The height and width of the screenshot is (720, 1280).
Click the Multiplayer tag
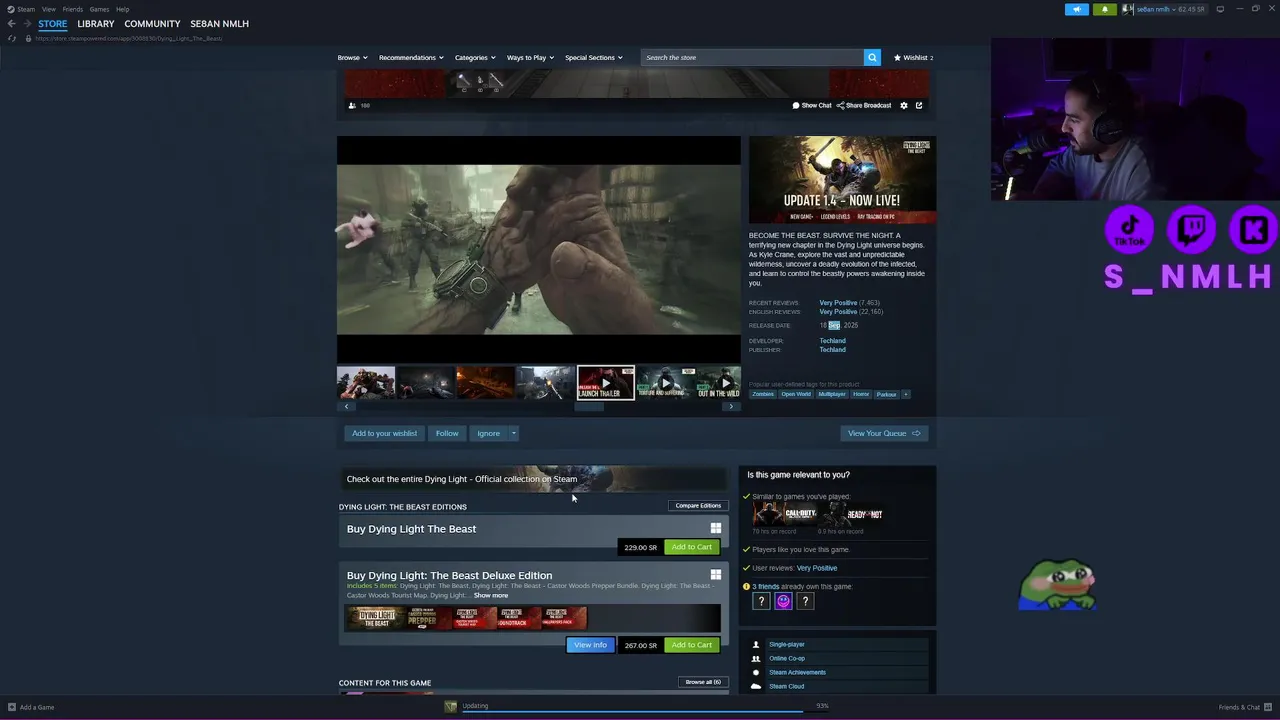(x=832, y=394)
